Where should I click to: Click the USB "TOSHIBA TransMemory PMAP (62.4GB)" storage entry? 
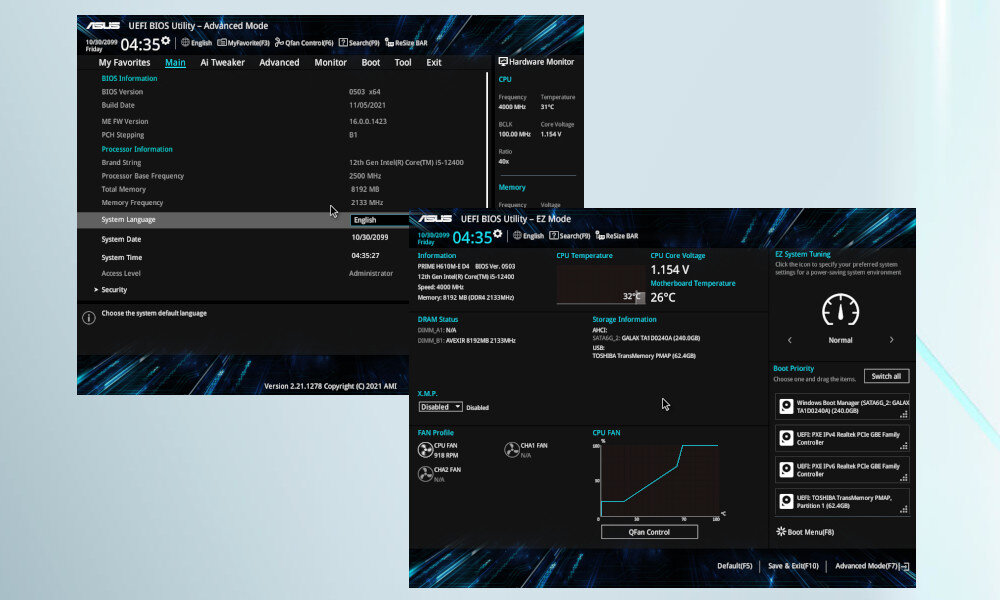click(644, 356)
